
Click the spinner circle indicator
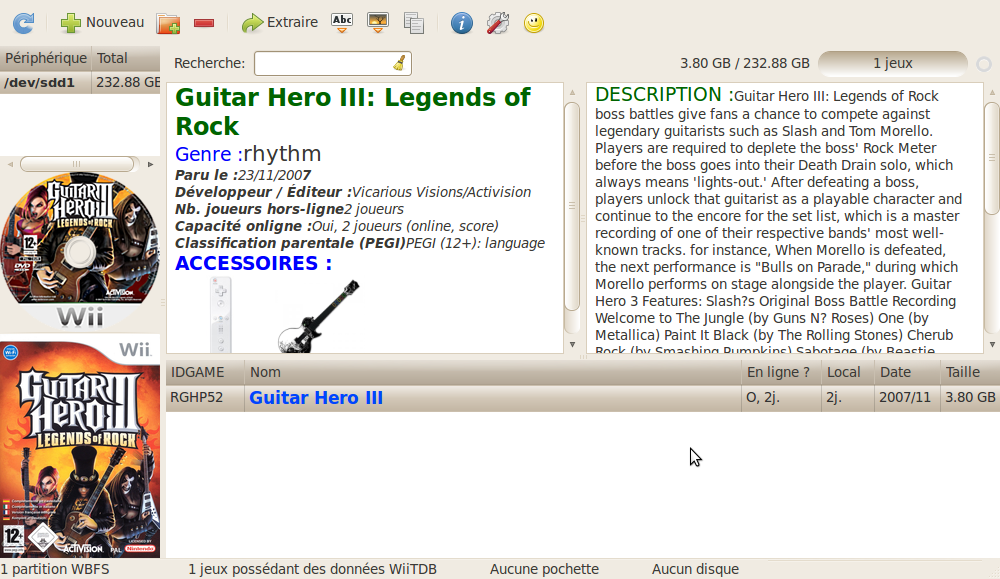984,64
